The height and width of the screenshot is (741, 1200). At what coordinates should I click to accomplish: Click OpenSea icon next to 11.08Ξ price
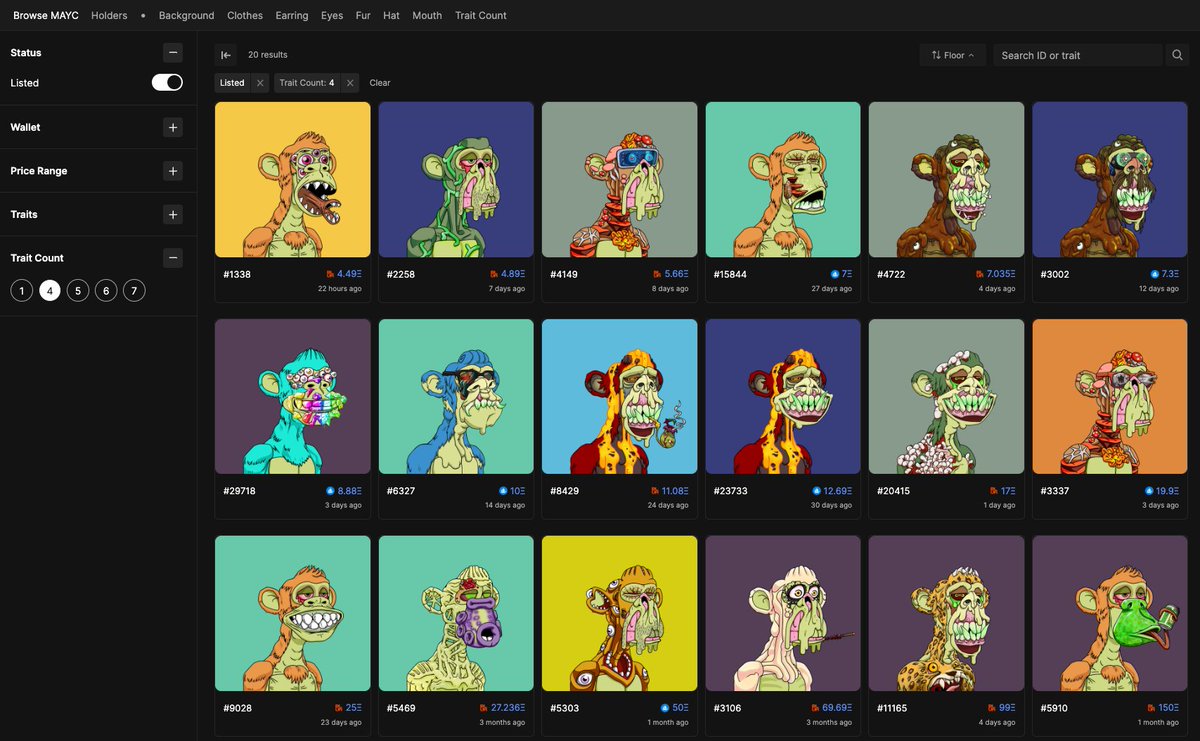pyautogui.click(x=653, y=491)
